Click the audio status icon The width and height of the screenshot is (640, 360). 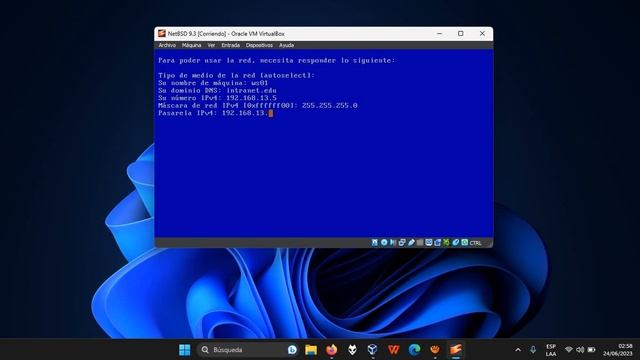coord(393,242)
